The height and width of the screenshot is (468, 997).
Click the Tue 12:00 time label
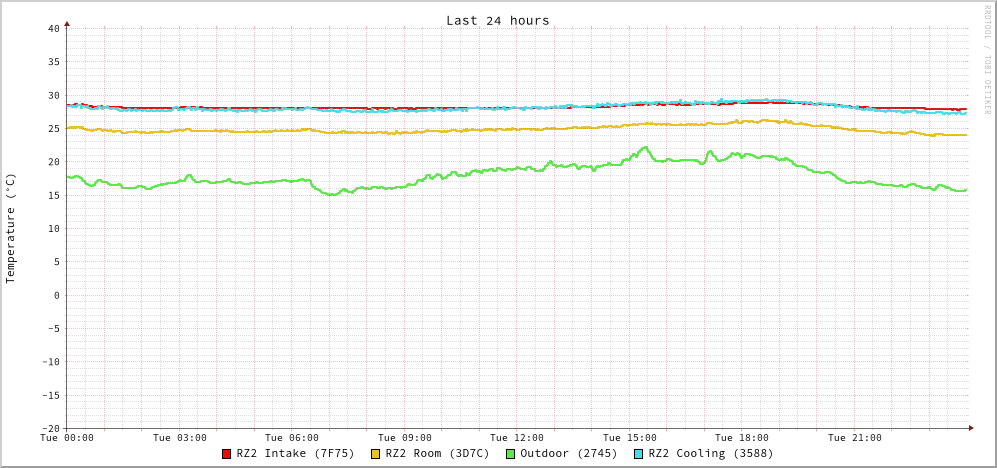tap(517, 438)
